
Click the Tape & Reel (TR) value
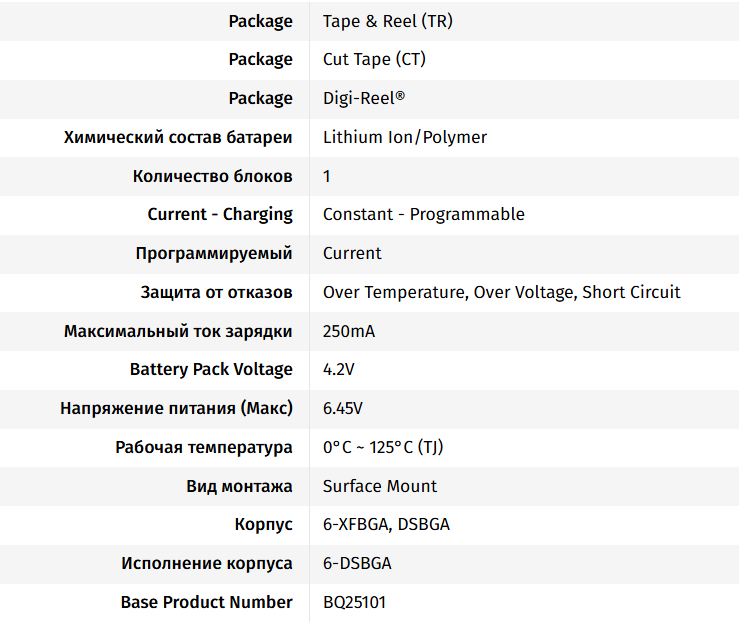pos(387,21)
